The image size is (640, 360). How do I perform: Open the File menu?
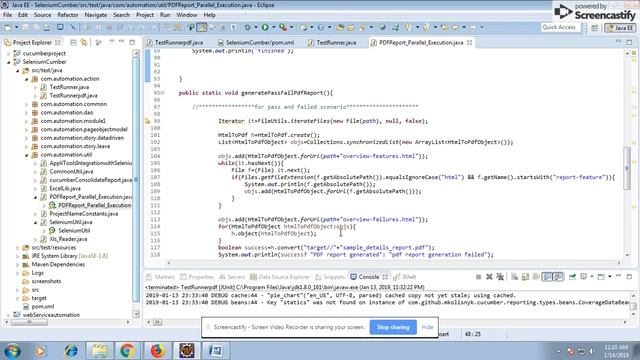7,15
